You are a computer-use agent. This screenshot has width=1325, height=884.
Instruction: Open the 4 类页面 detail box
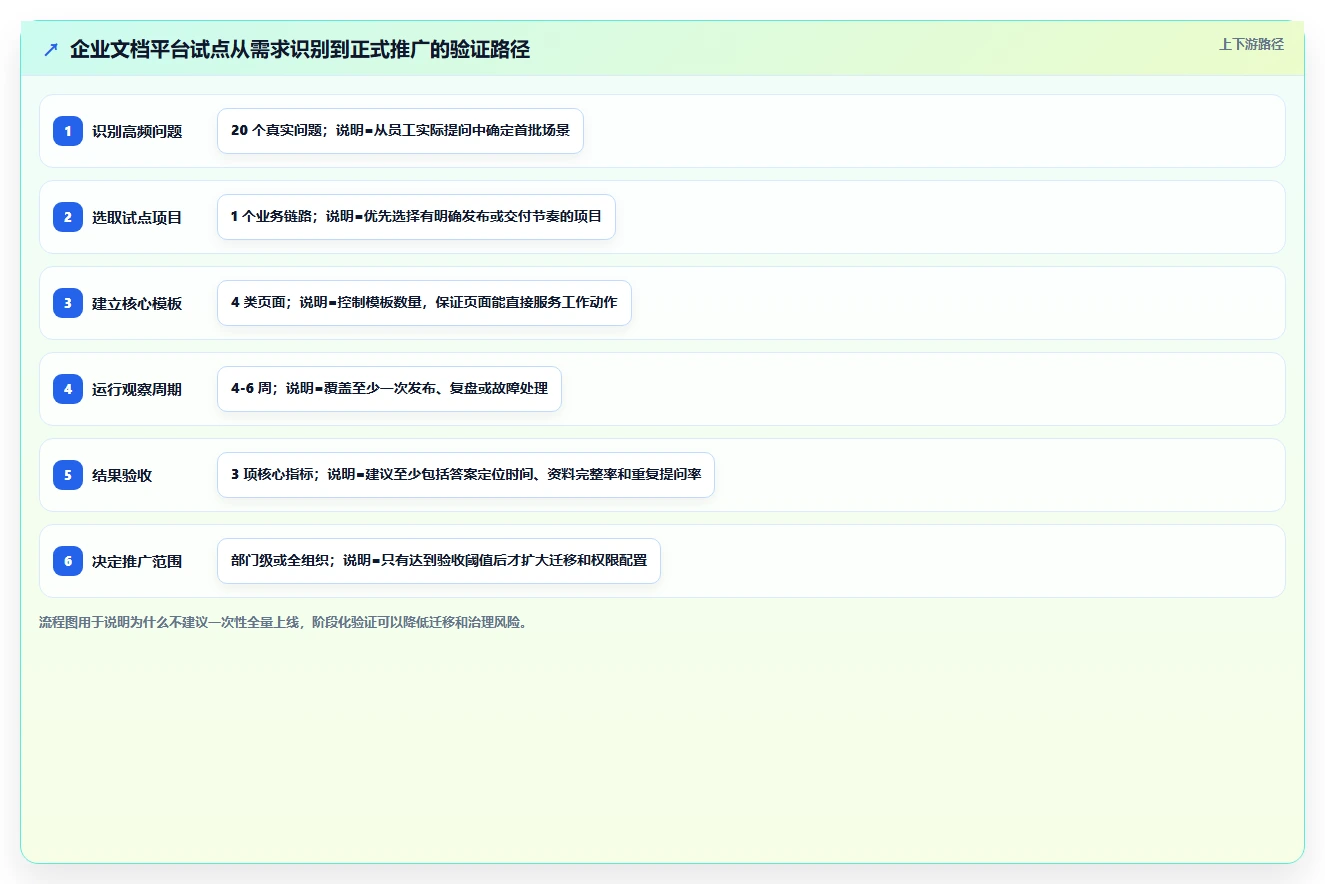(424, 303)
